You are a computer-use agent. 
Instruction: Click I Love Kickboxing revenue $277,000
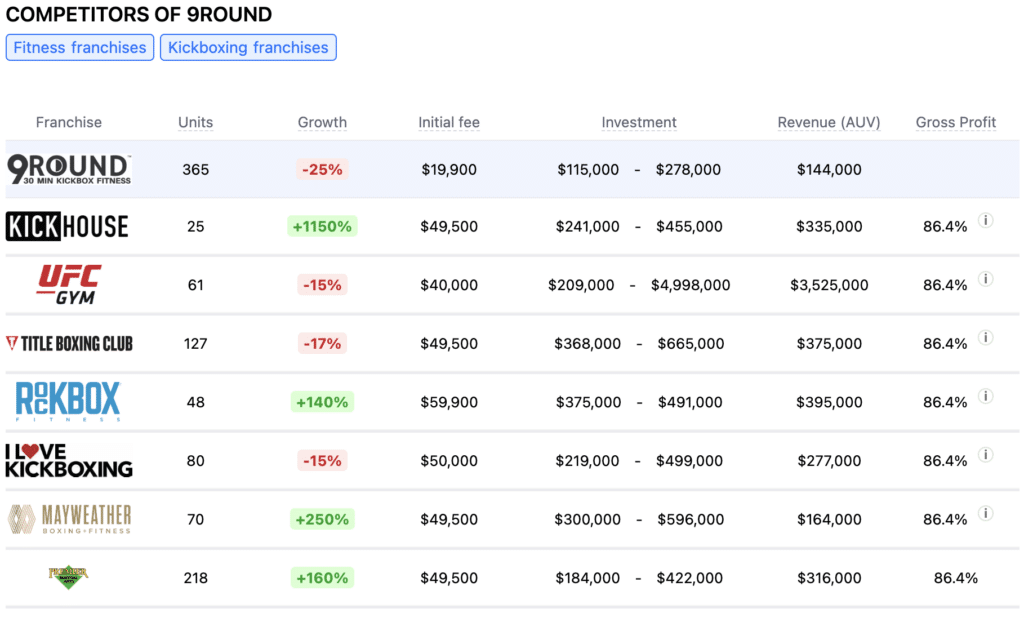[x=829, y=461]
